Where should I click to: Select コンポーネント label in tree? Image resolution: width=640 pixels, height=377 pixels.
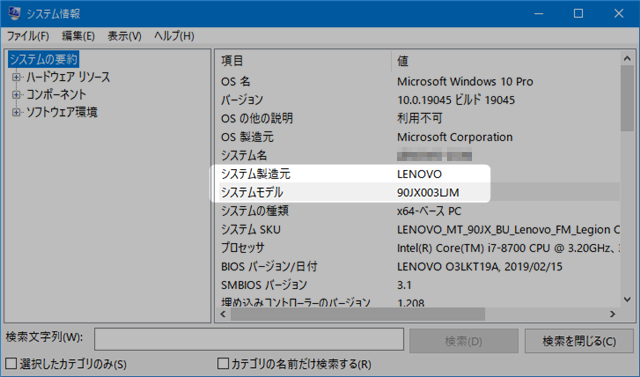(56, 95)
